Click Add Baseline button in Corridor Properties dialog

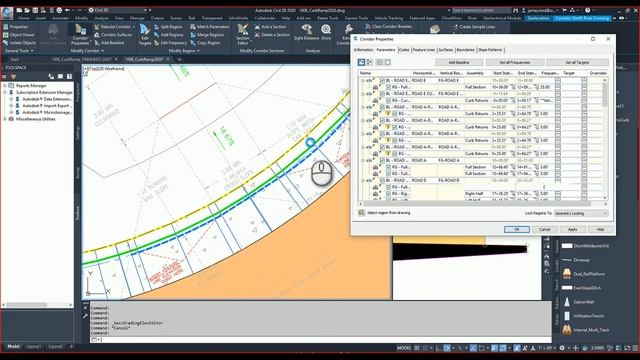pyautogui.click(x=459, y=62)
